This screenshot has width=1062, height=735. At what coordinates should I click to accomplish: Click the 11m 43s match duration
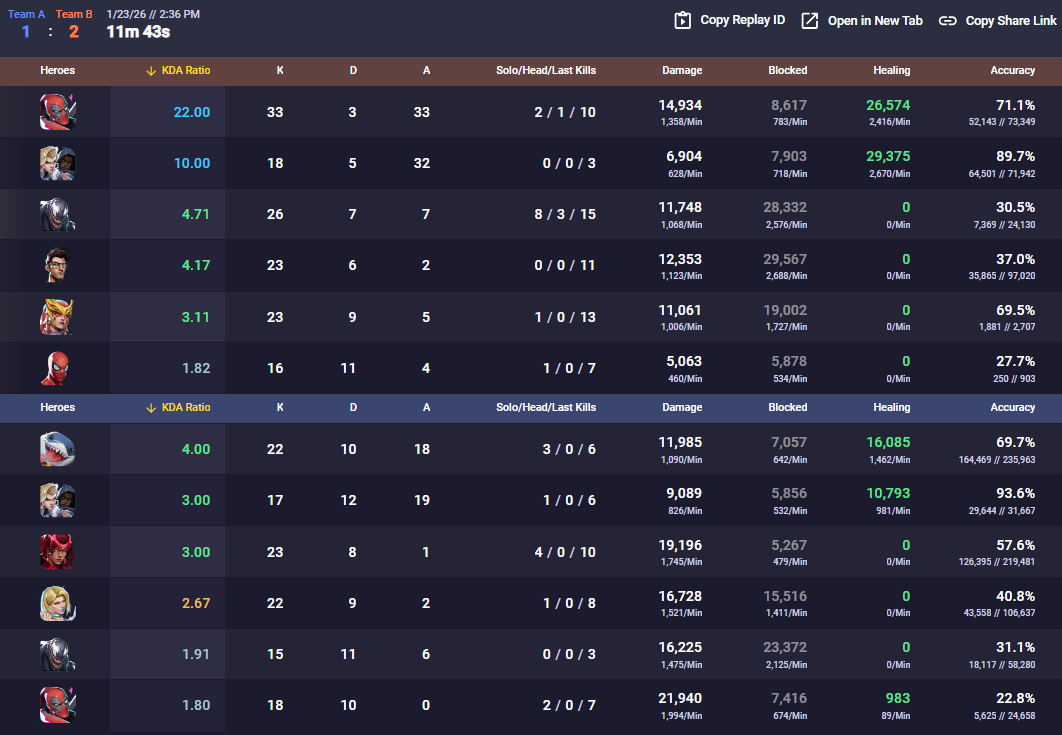pyautogui.click(x=138, y=32)
